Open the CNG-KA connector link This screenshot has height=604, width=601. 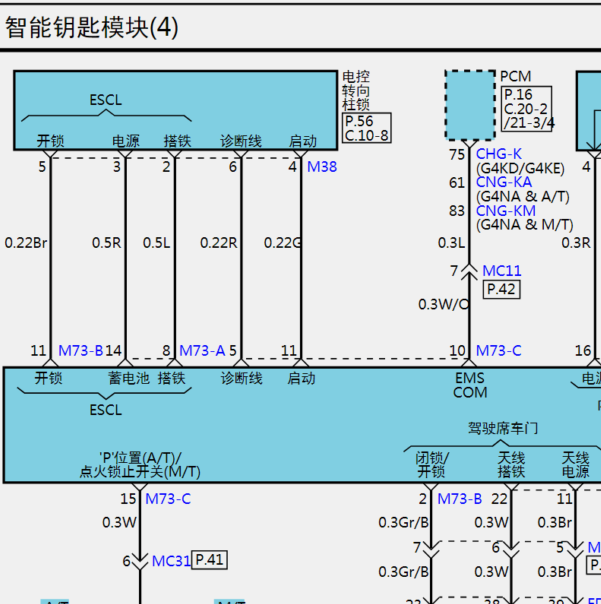(x=504, y=182)
